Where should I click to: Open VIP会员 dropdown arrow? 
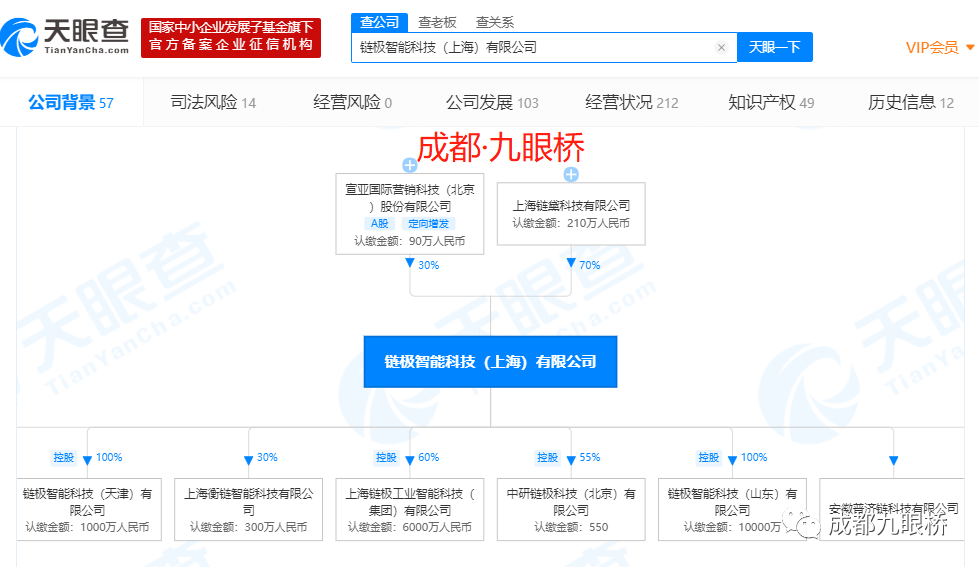(x=970, y=47)
